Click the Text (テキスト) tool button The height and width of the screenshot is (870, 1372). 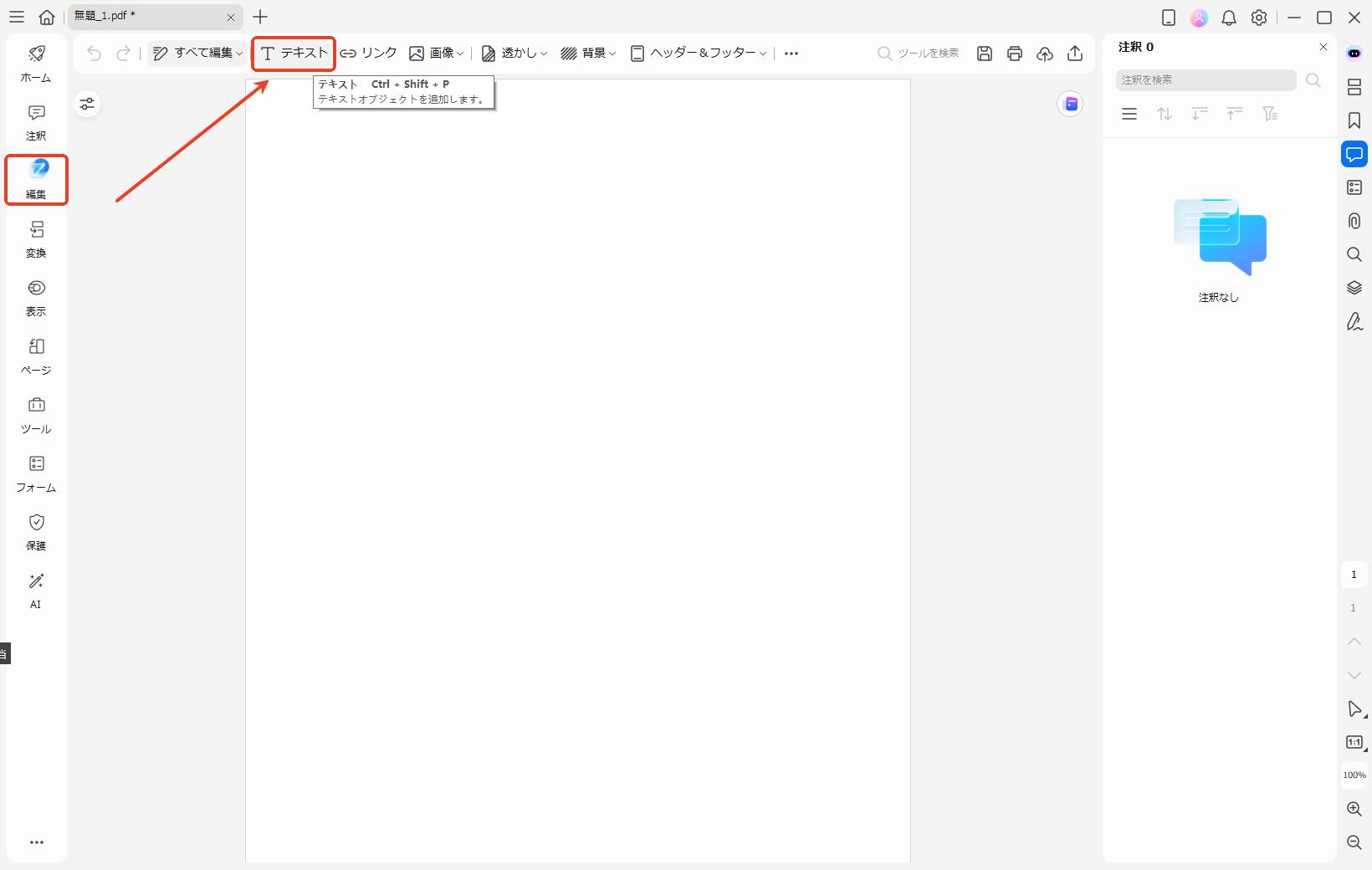tap(294, 54)
